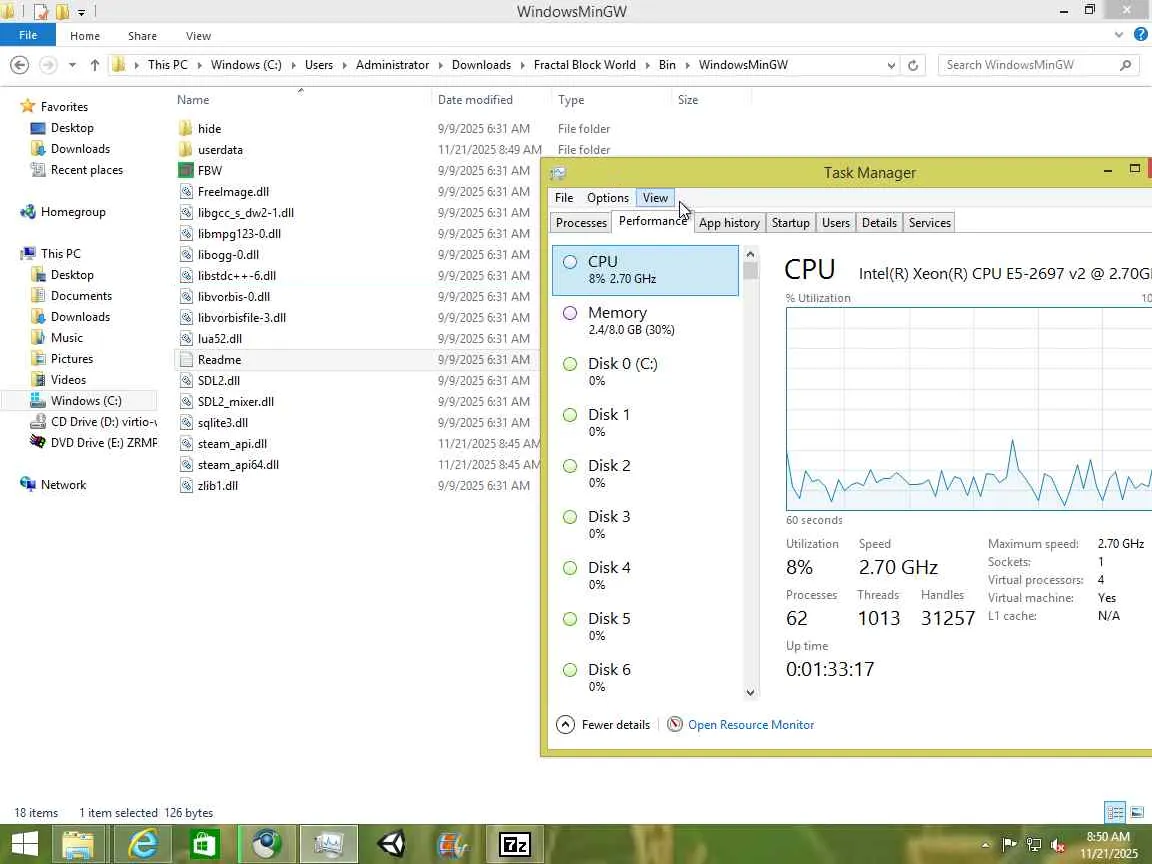Select the Readme text file icon
This screenshot has height=864, width=1152.
tap(186, 360)
